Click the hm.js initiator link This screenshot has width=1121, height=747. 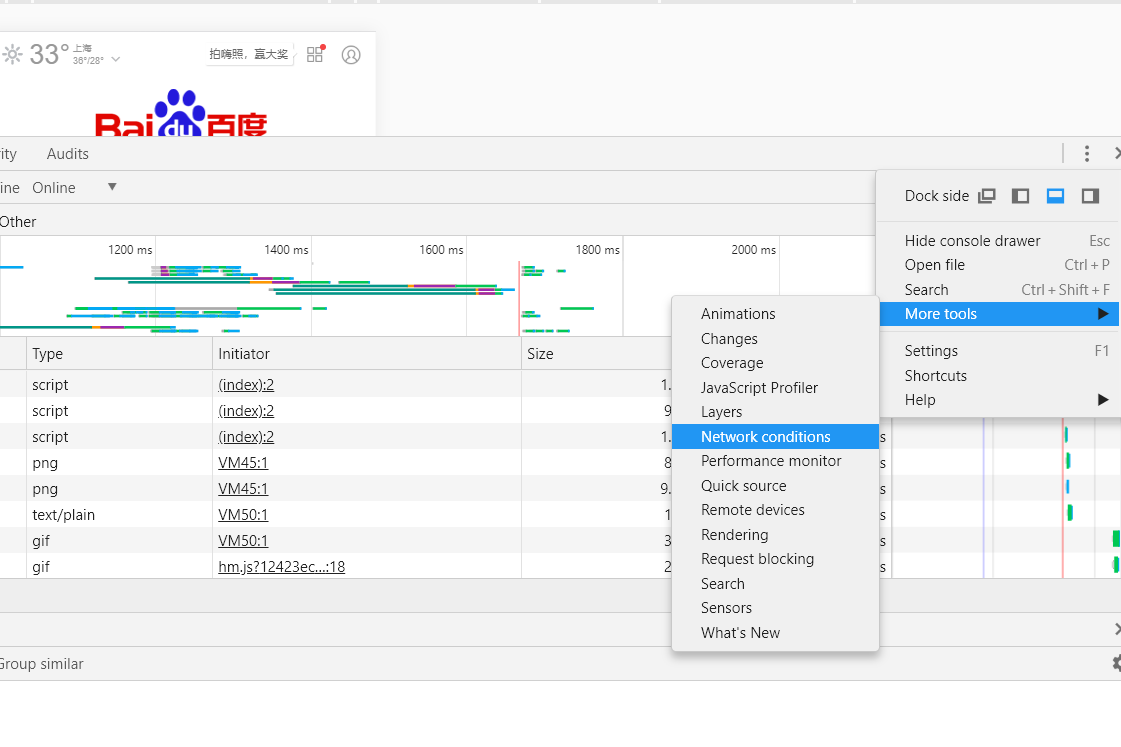tap(281, 567)
